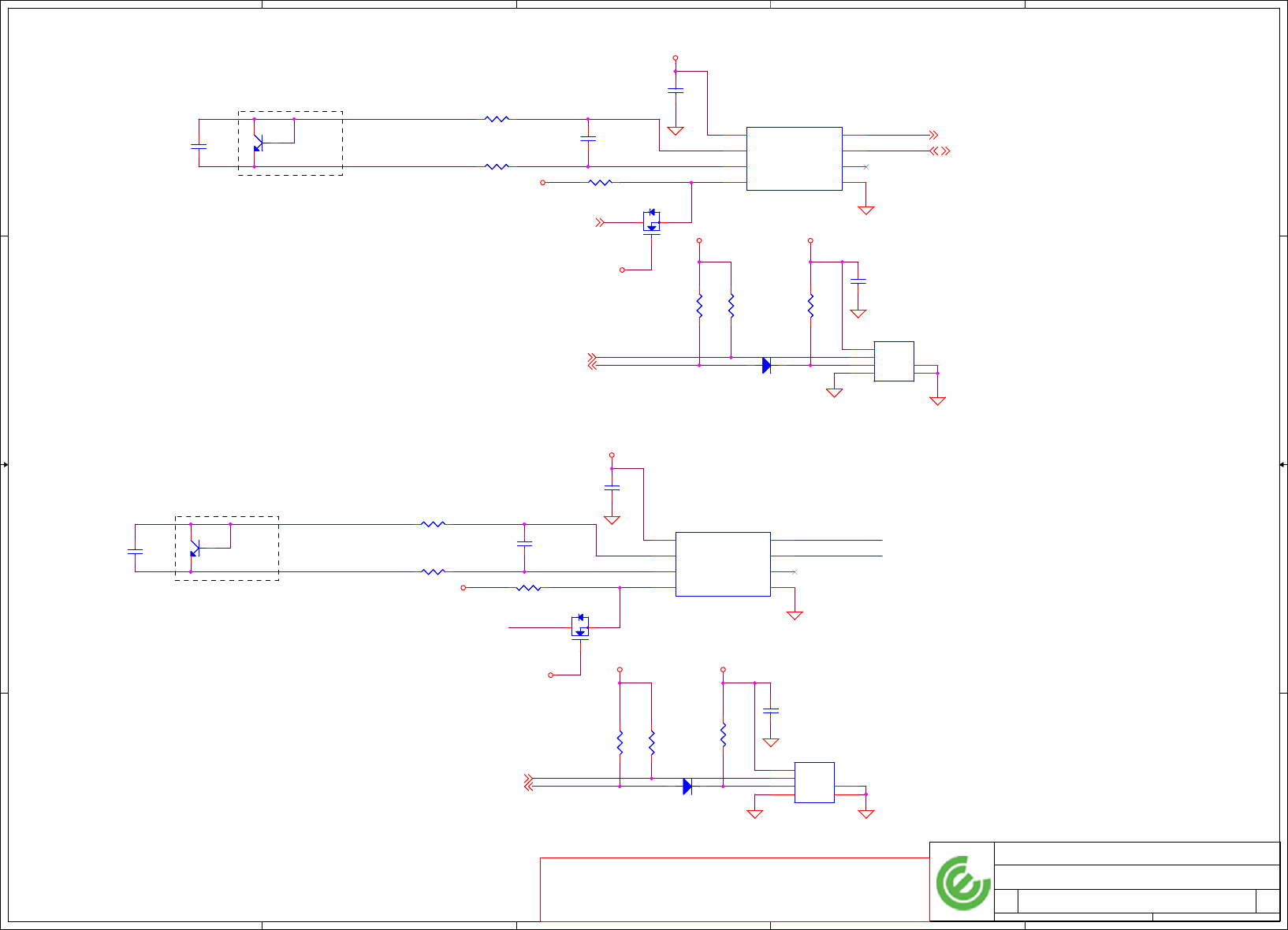Select the small black-outlined IC box near the upper diode
This screenshot has height=930, width=1288.
tap(894, 362)
